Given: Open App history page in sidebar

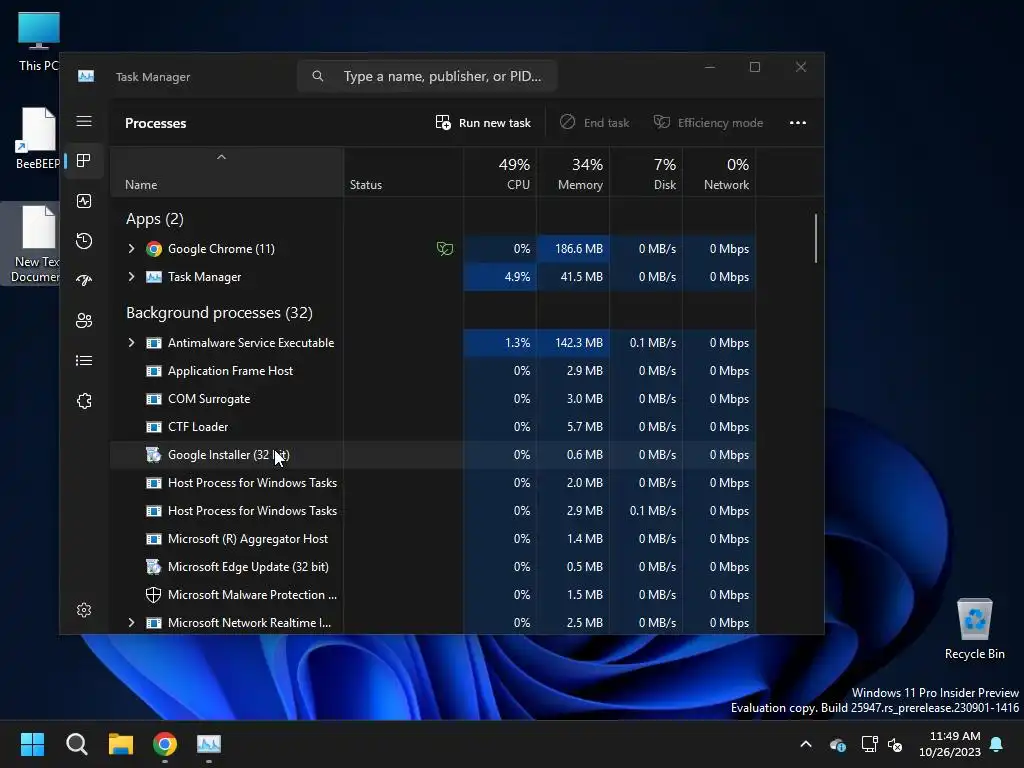Looking at the screenshot, I should [84, 241].
